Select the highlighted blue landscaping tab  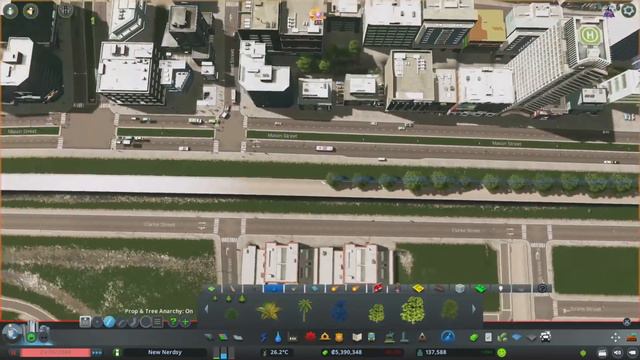(273, 289)
